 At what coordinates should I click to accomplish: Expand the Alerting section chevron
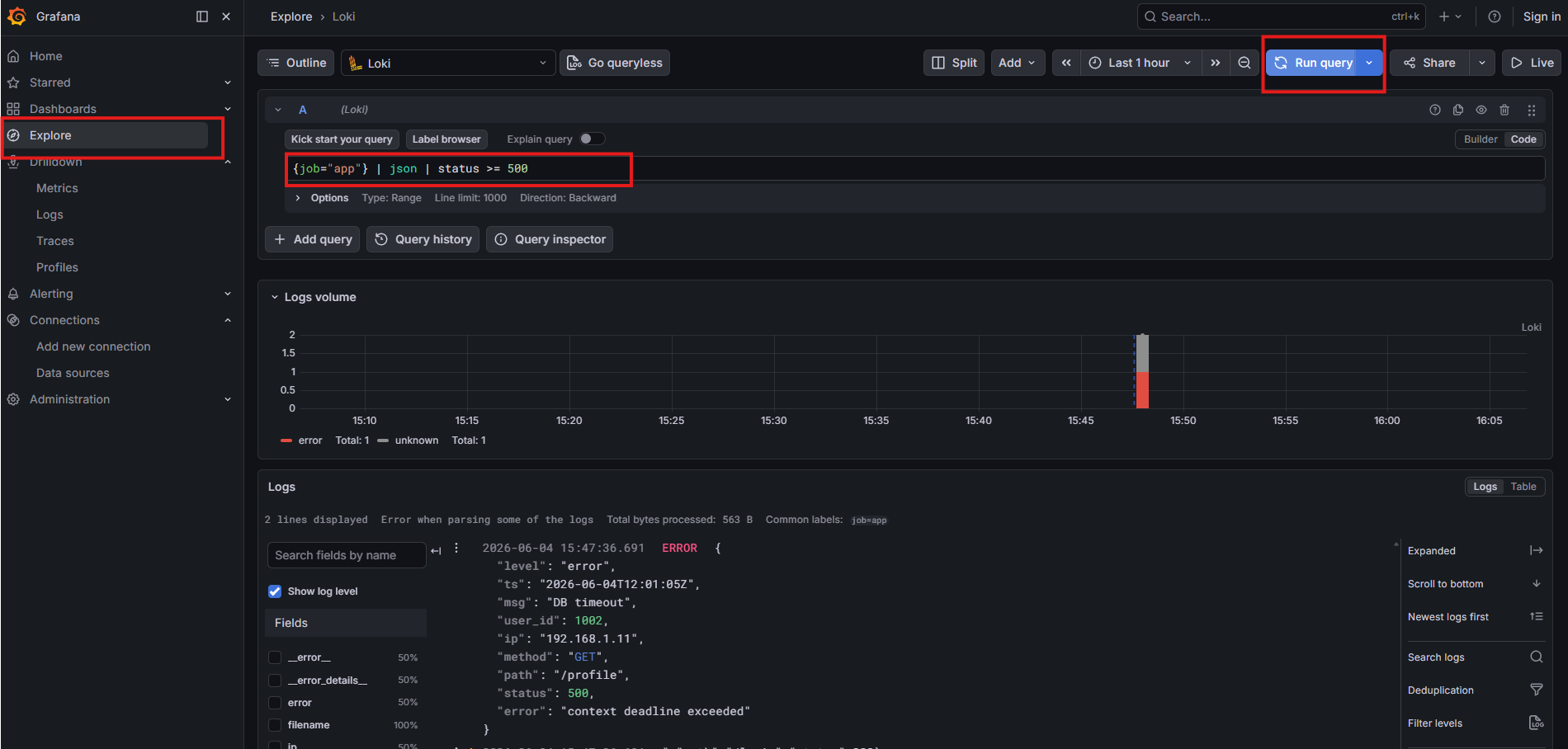point(228,294)
